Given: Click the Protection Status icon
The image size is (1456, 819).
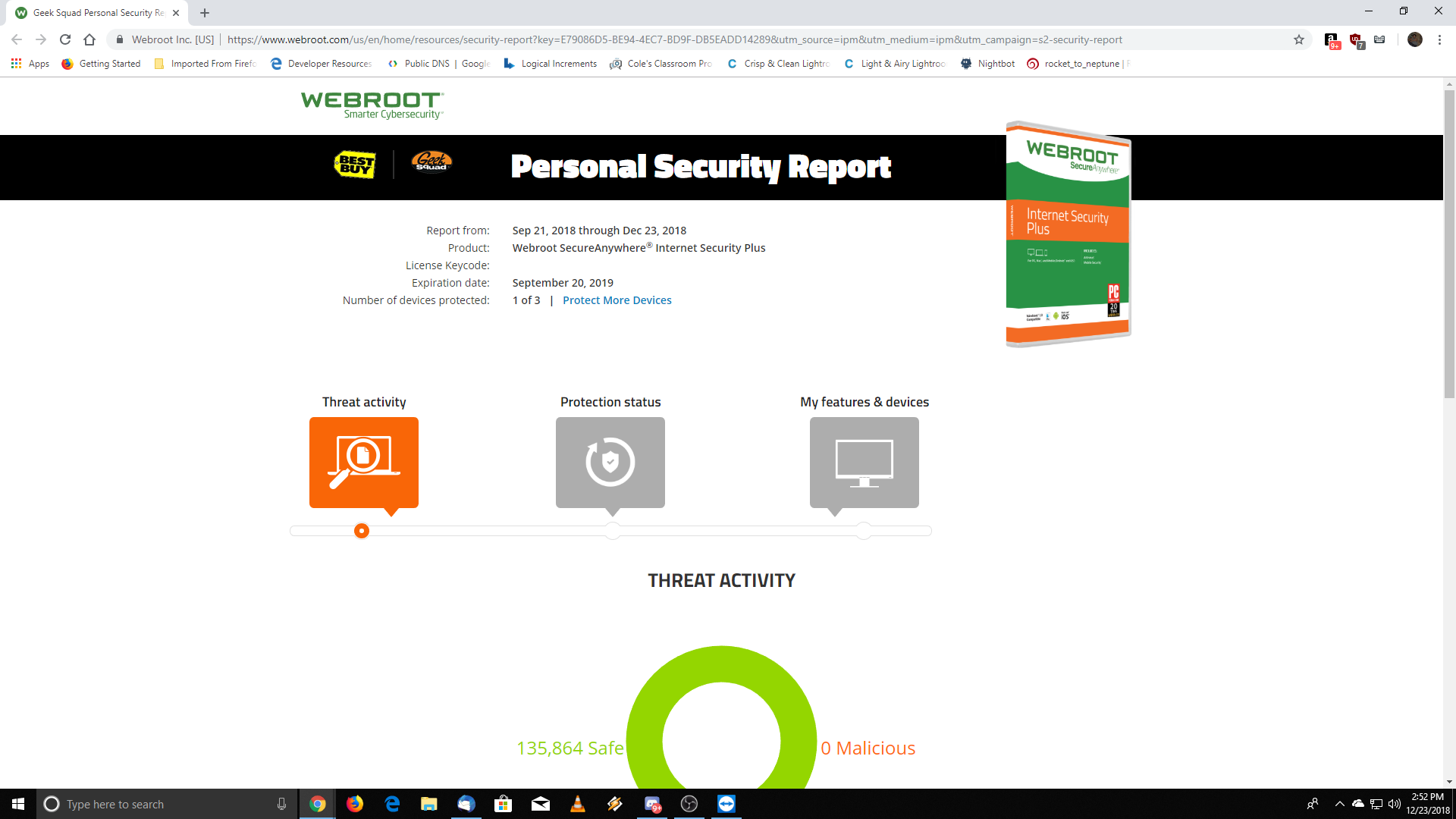Looking at the screenshot, I should coord(610,462).
